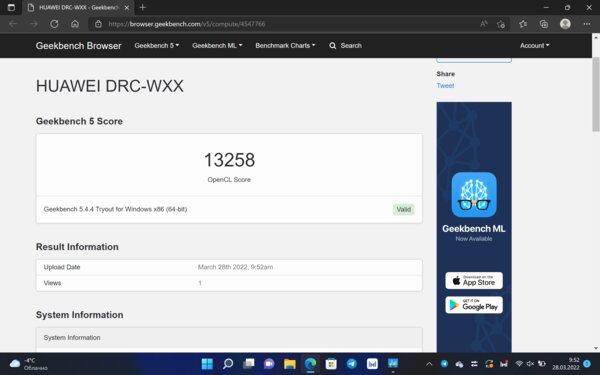The width and height of the screenshot is (600, 375).
Task: Open network Wi-Fi tray icon
Action: (x=519, y=364)
